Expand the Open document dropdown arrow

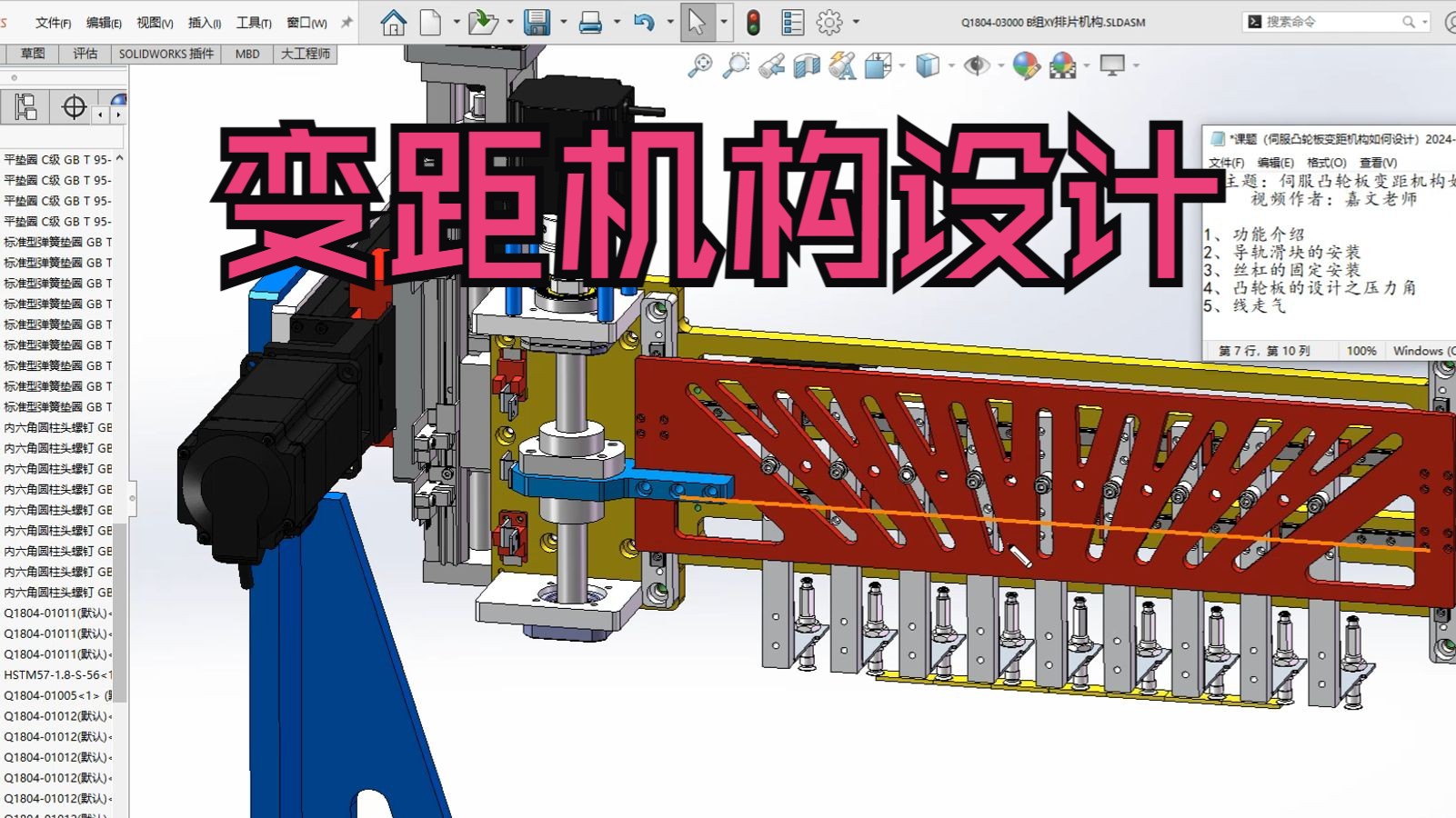[510, 22]
